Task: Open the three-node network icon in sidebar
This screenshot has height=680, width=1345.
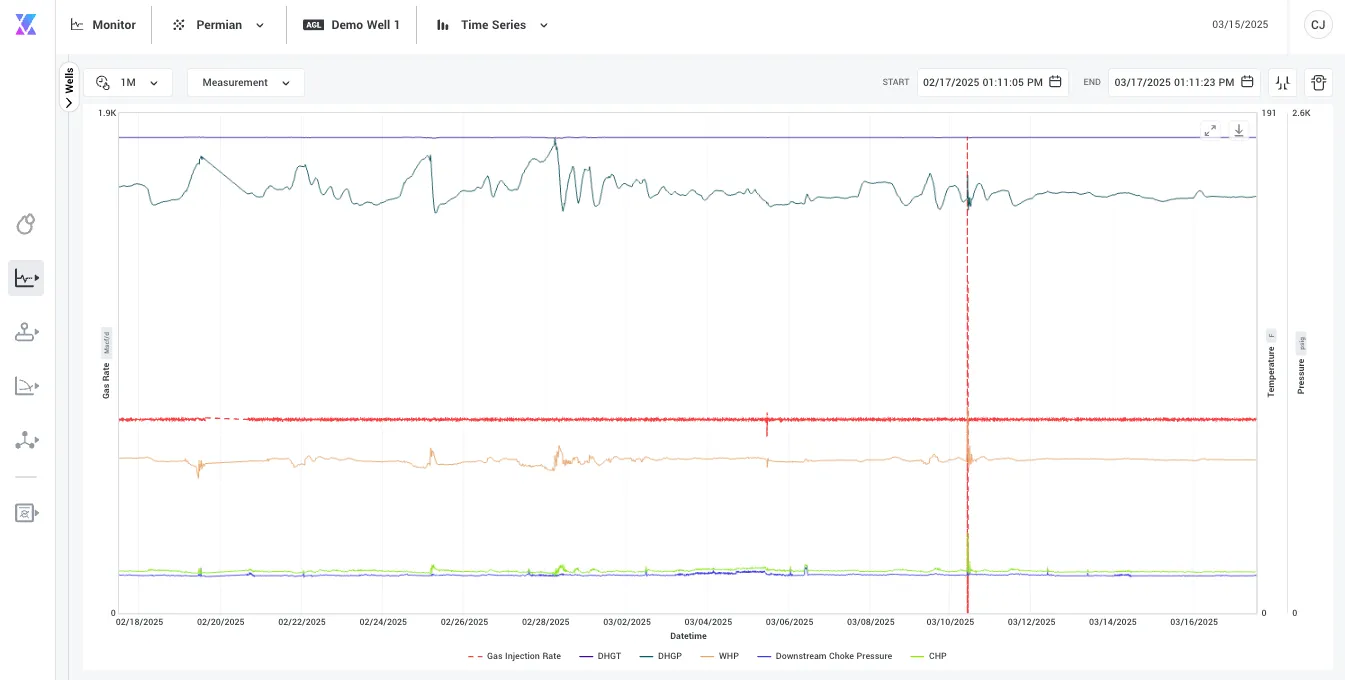Action: [26, 440]
